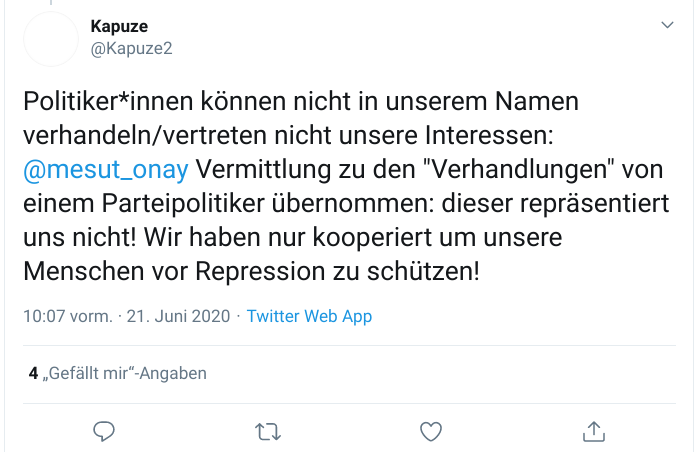This screenshot has height=452, width=698.
Task: Click the final tweet line about Repression
Action: point(252,271)
